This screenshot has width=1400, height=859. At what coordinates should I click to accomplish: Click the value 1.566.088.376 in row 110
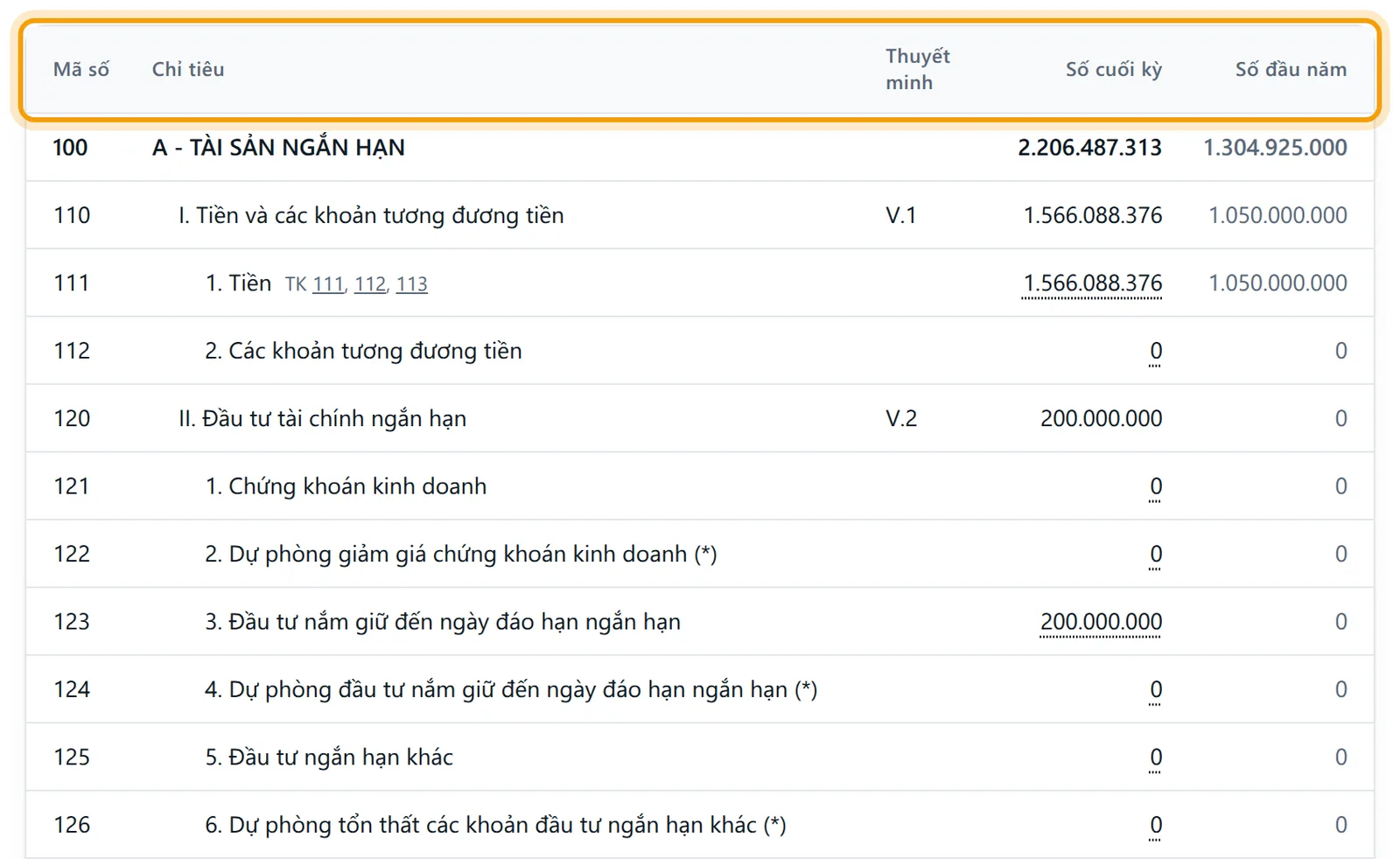click(x=1093, y=216)
